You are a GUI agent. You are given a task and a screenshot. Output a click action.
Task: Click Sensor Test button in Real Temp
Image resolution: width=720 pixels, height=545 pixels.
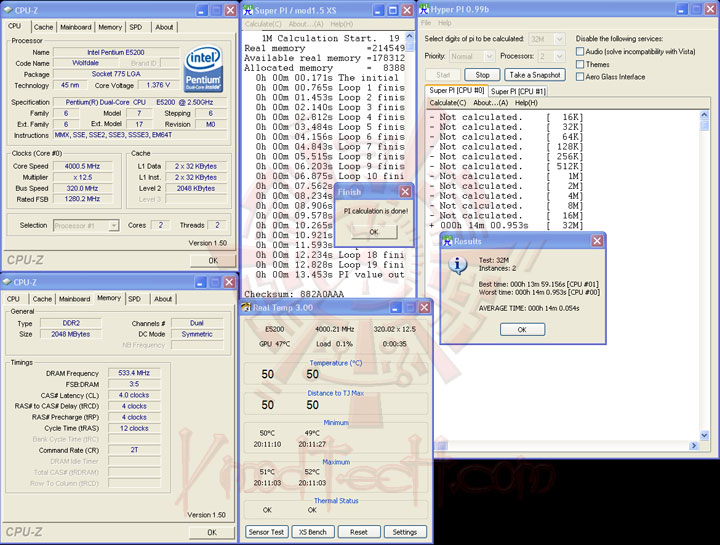pyautogui.click(x=266, y=532)
